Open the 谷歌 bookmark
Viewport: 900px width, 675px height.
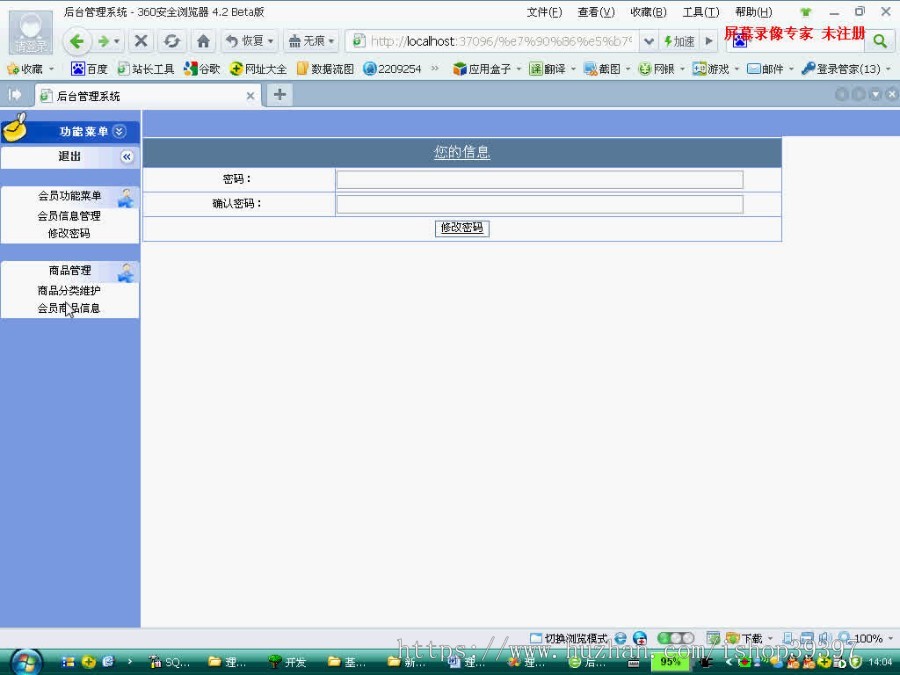click(202, 69)
